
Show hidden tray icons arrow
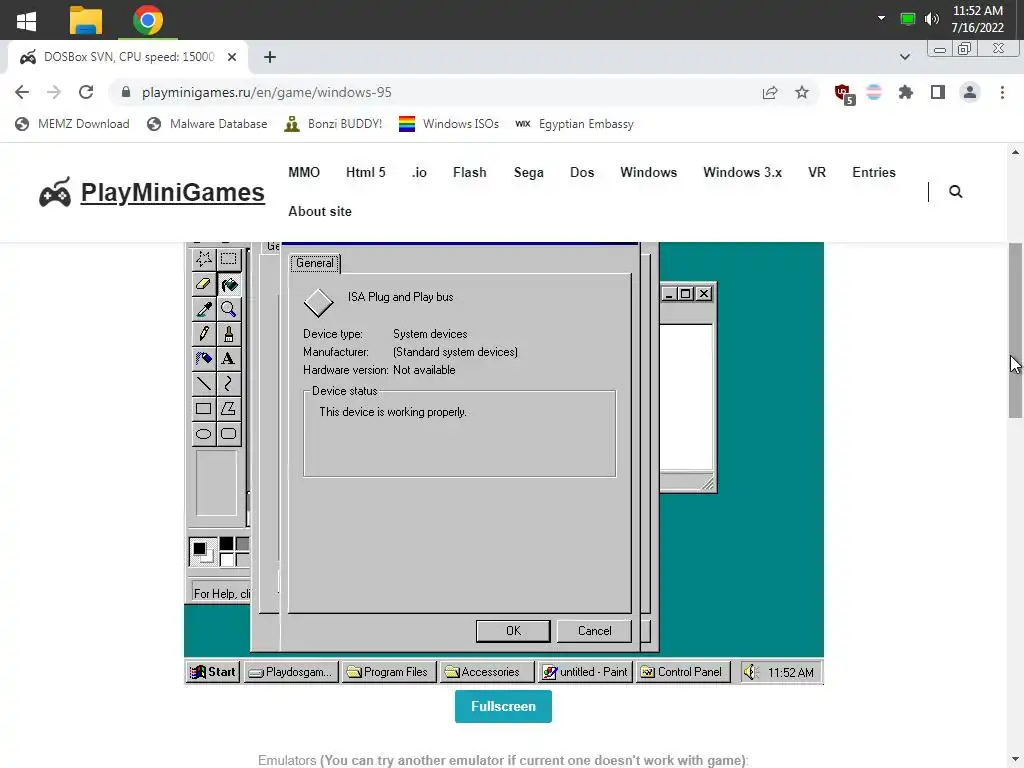pyautogui.click(x=881, y=18)
